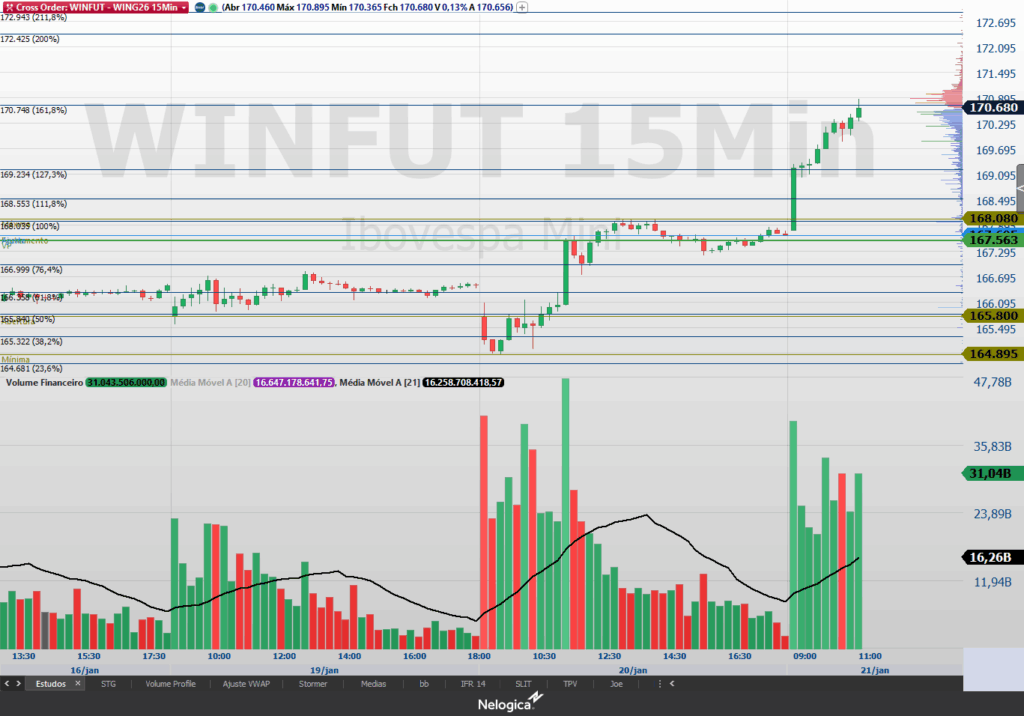
Task: Select the Stormer tab
Action: pyautogui.click(x=314, y=684)
